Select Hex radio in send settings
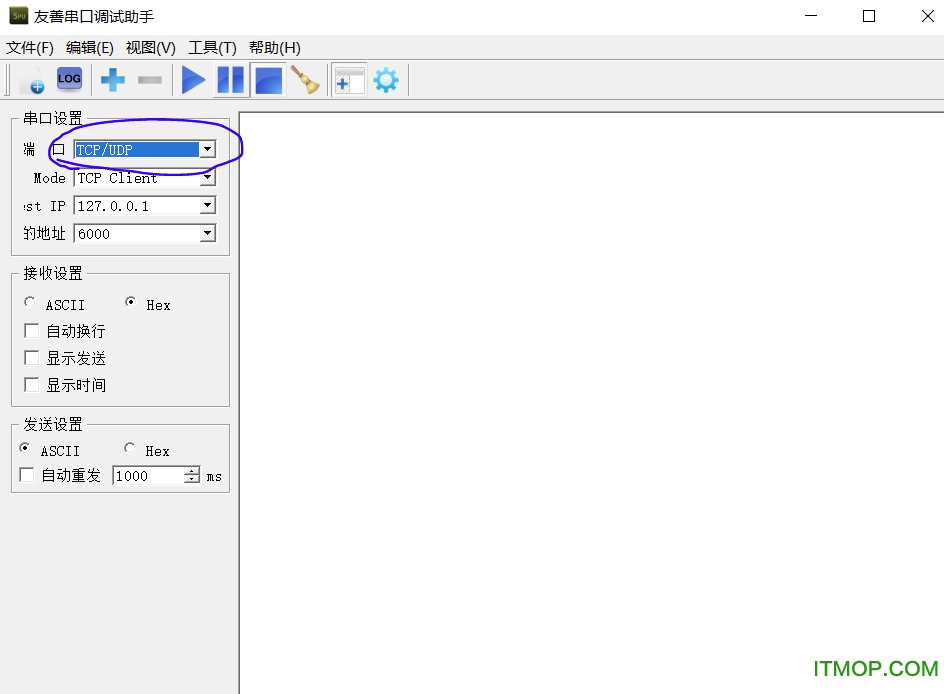 (x=130, y=449)
